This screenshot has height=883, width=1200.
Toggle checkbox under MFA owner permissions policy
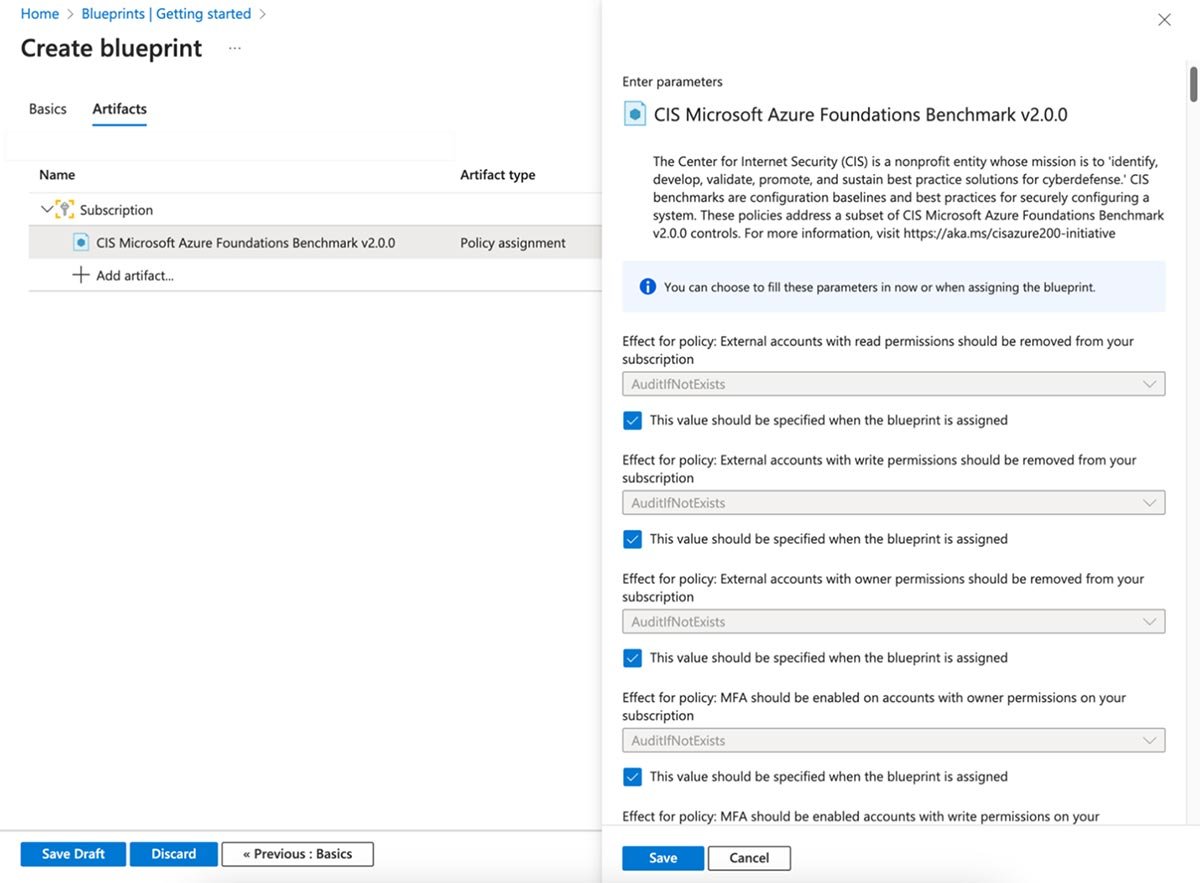click(632, 777)
